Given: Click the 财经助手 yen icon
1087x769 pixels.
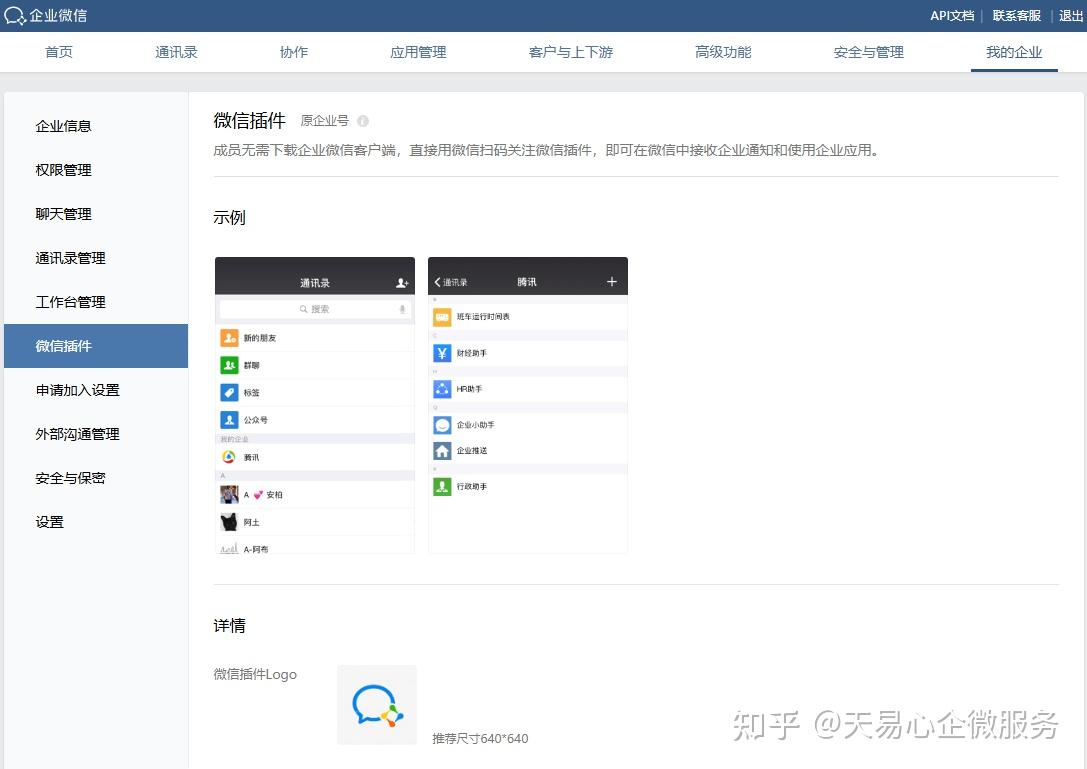Looking at the screenshot, I should (x=442, y=353).
